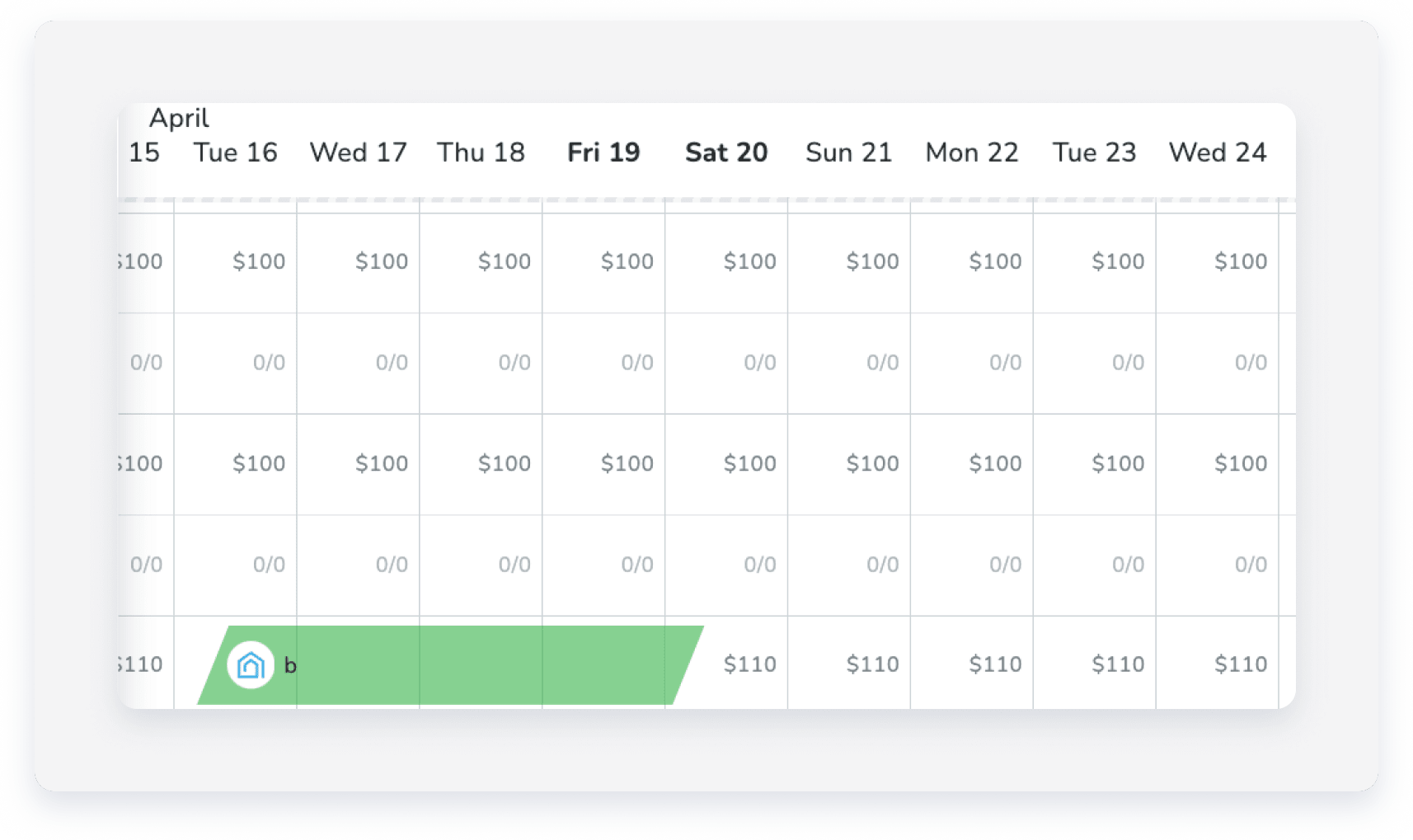Select the April month label
Image resolution: width=1413 pixels, height=840 pixels.
click(x=178, y=119)
